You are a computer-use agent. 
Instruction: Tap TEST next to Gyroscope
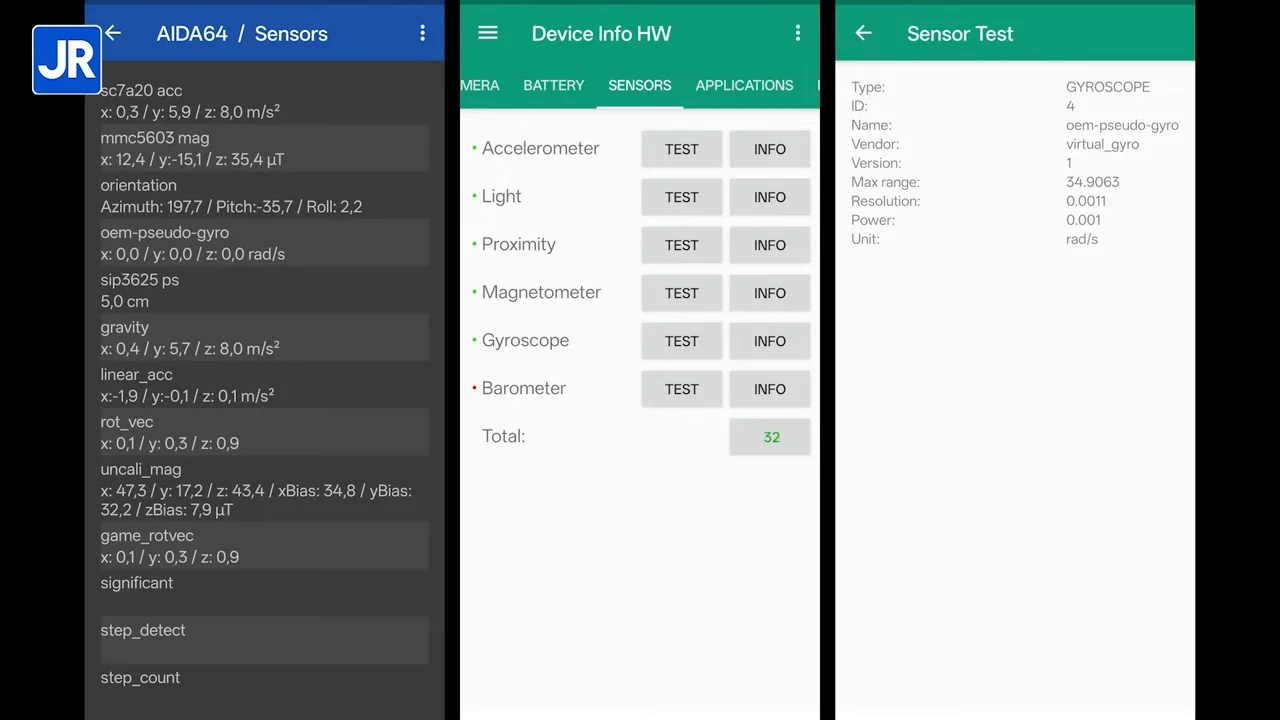click(x=681, y=341)
